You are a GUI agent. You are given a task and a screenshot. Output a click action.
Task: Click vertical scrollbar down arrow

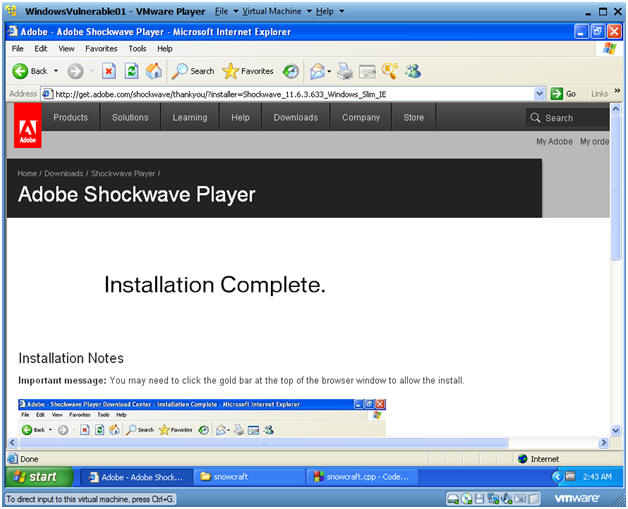(616, 431)
